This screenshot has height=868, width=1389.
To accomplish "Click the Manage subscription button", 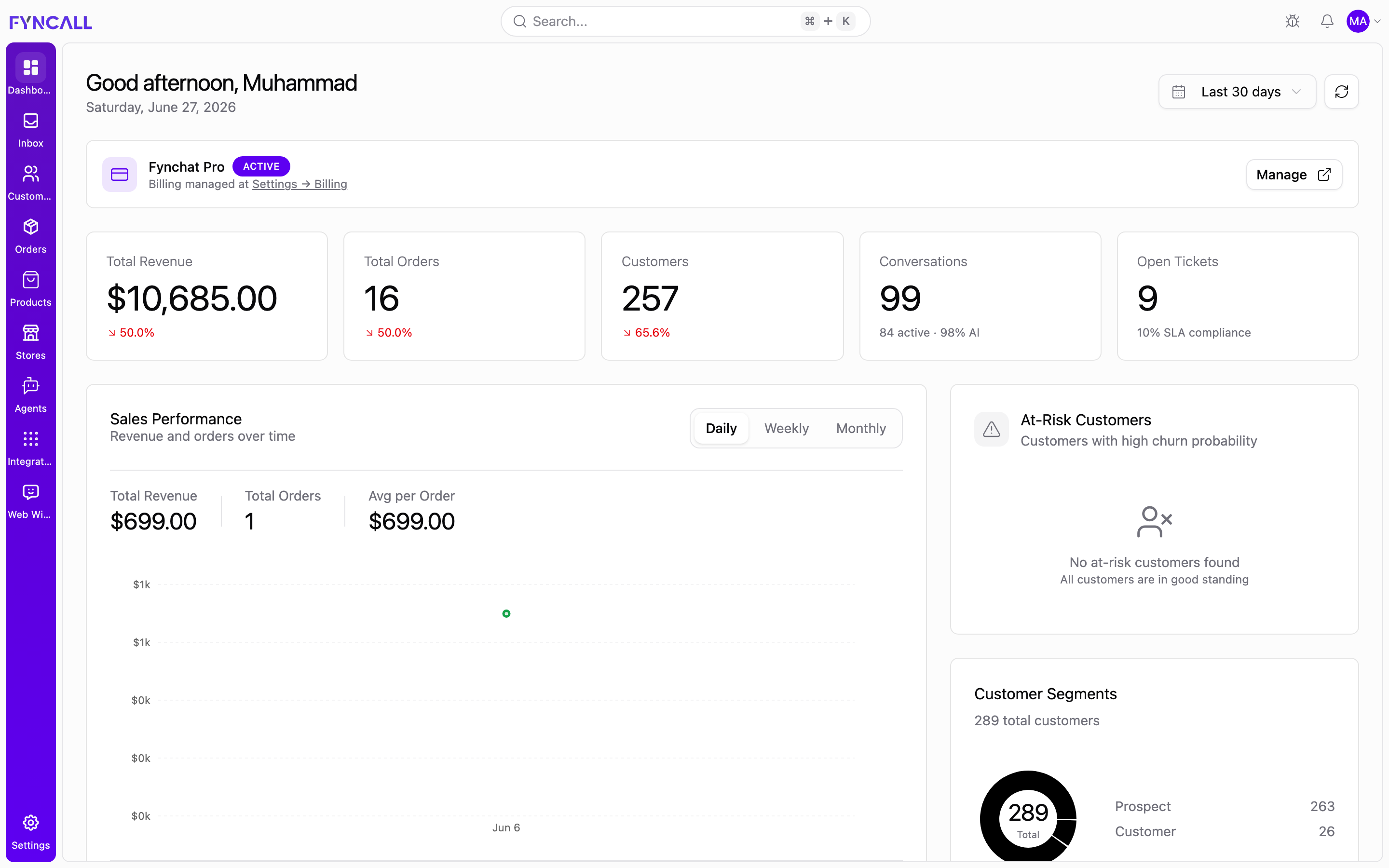I will [1294, 175].
